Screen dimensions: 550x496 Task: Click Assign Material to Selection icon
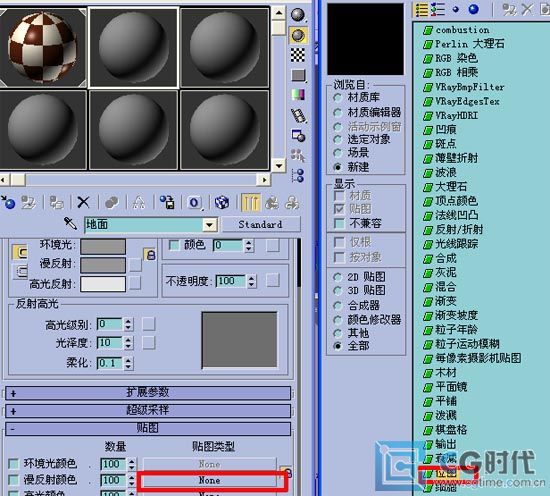coord(56,202)
